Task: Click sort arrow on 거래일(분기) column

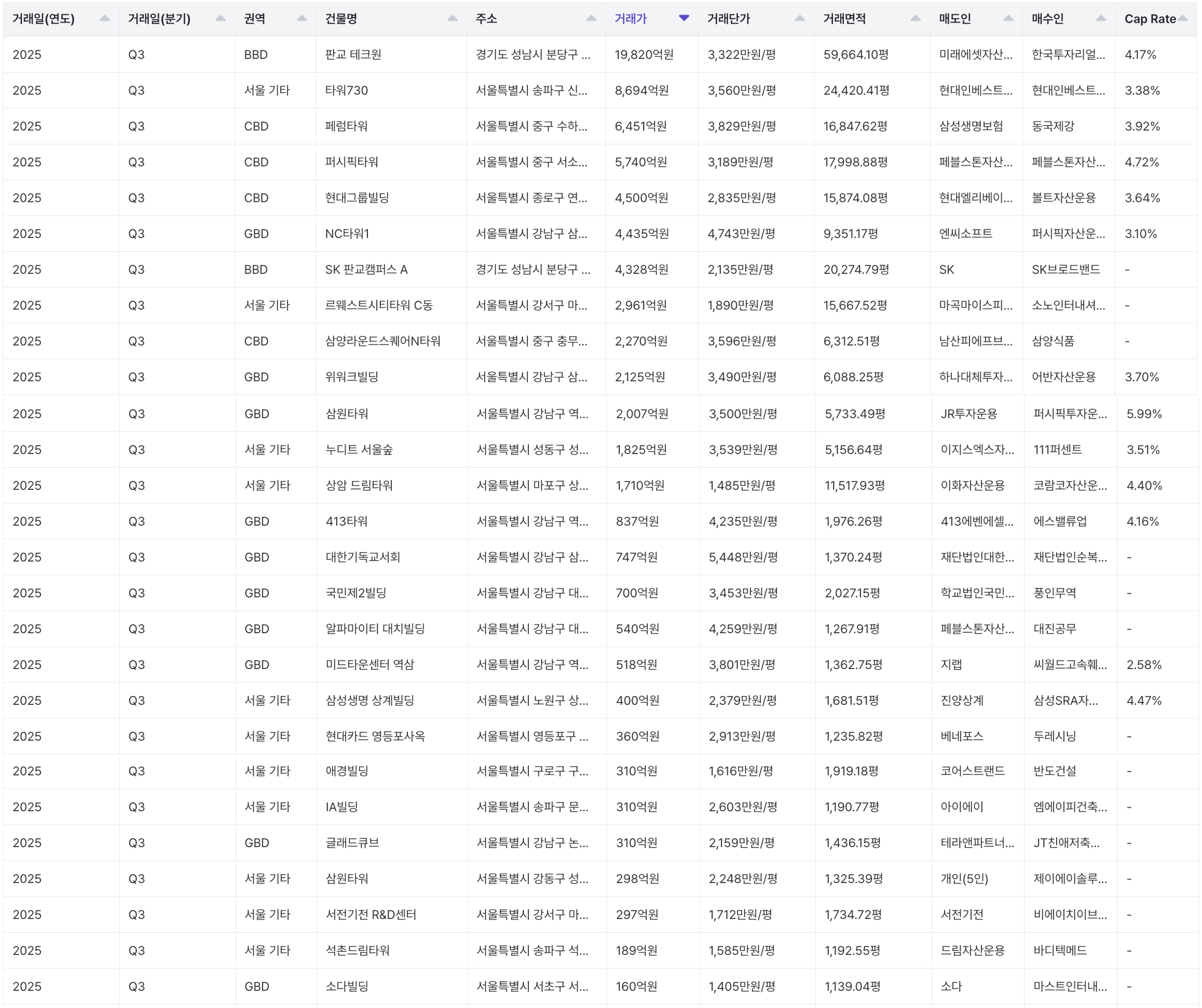Action: click(x=220, y=18)
